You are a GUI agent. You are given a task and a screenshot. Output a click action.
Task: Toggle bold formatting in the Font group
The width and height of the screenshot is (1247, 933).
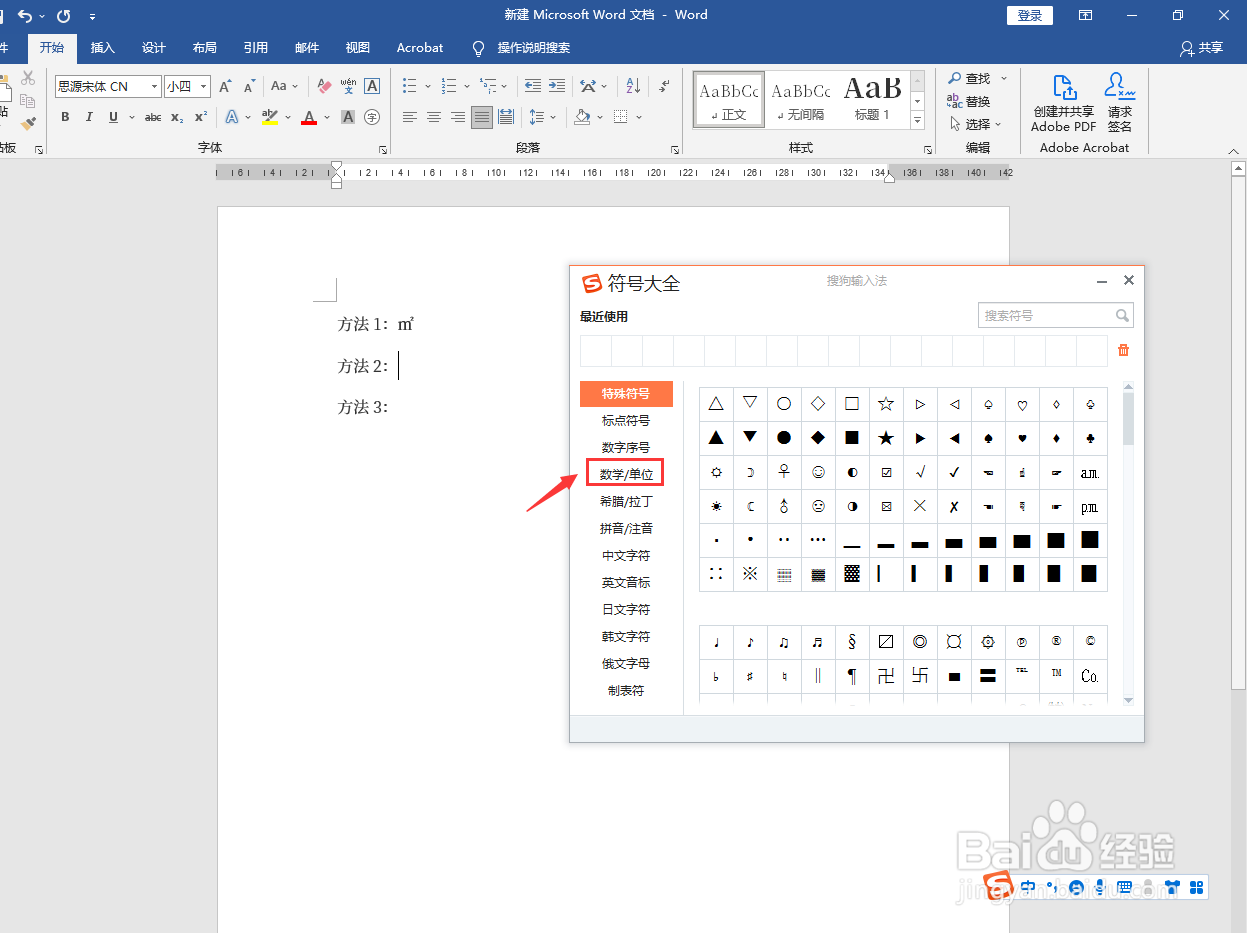(65, 117)
